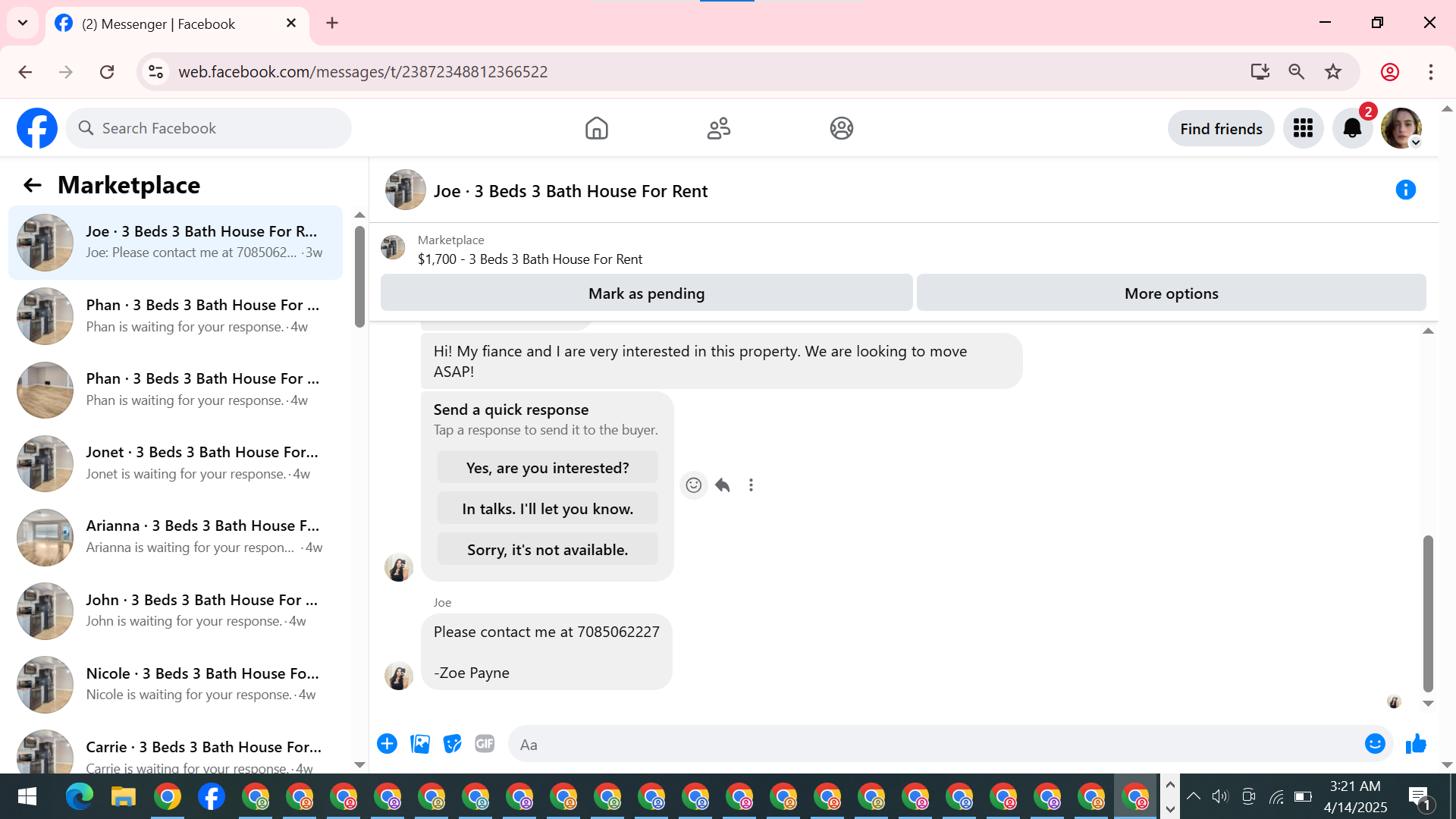Click the conversation scrollbar thumb
The height and width of the screenshot is (819, 1456).
coord(1428,613)
